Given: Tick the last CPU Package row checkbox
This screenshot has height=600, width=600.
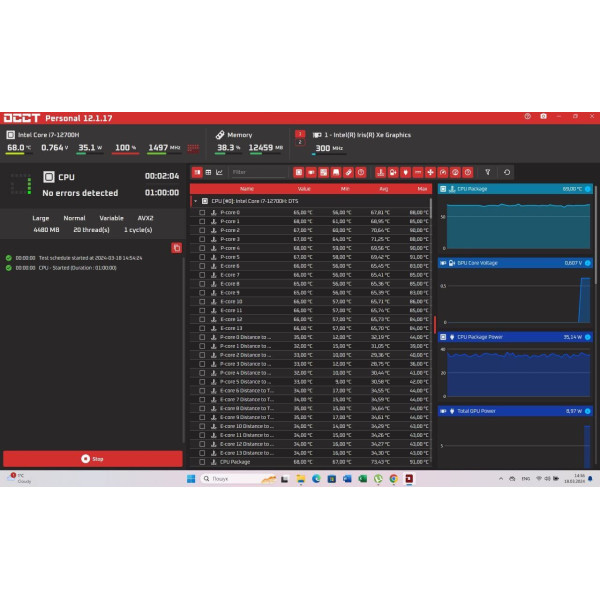Looking at the screenshot, I should (202, 462).
